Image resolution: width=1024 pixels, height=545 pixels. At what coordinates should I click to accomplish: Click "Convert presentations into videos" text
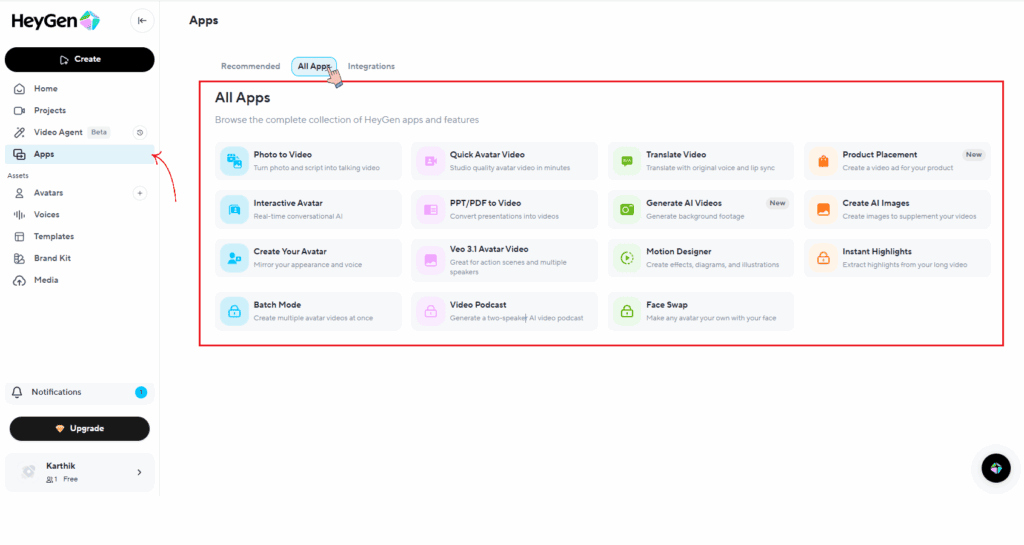pyautogui.click(x=504, y=217)
